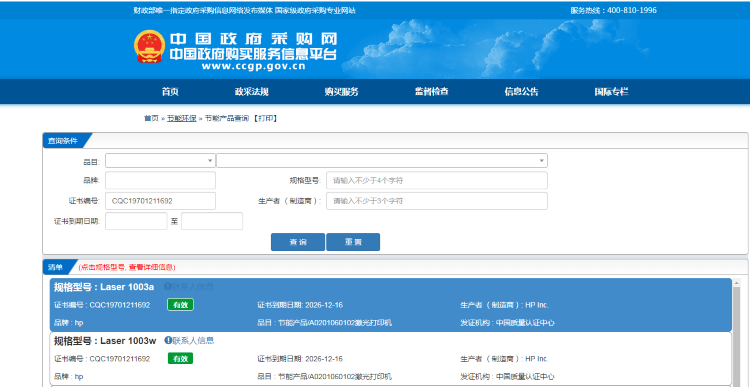Click the results list vertical scrollbar
Screen dimensions: 750x387
pos(737,332)
